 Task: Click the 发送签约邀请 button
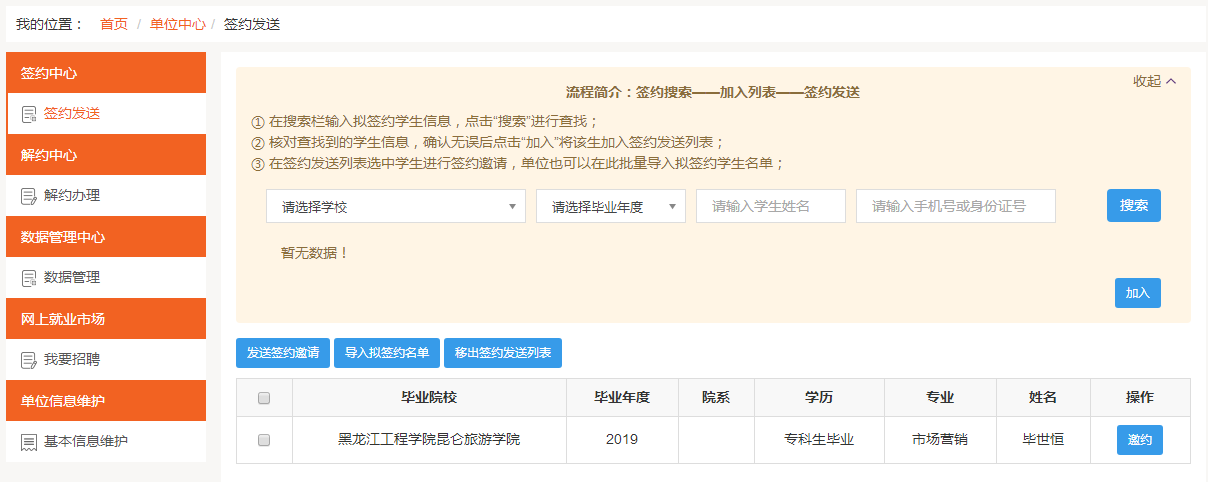coord(283,353)
